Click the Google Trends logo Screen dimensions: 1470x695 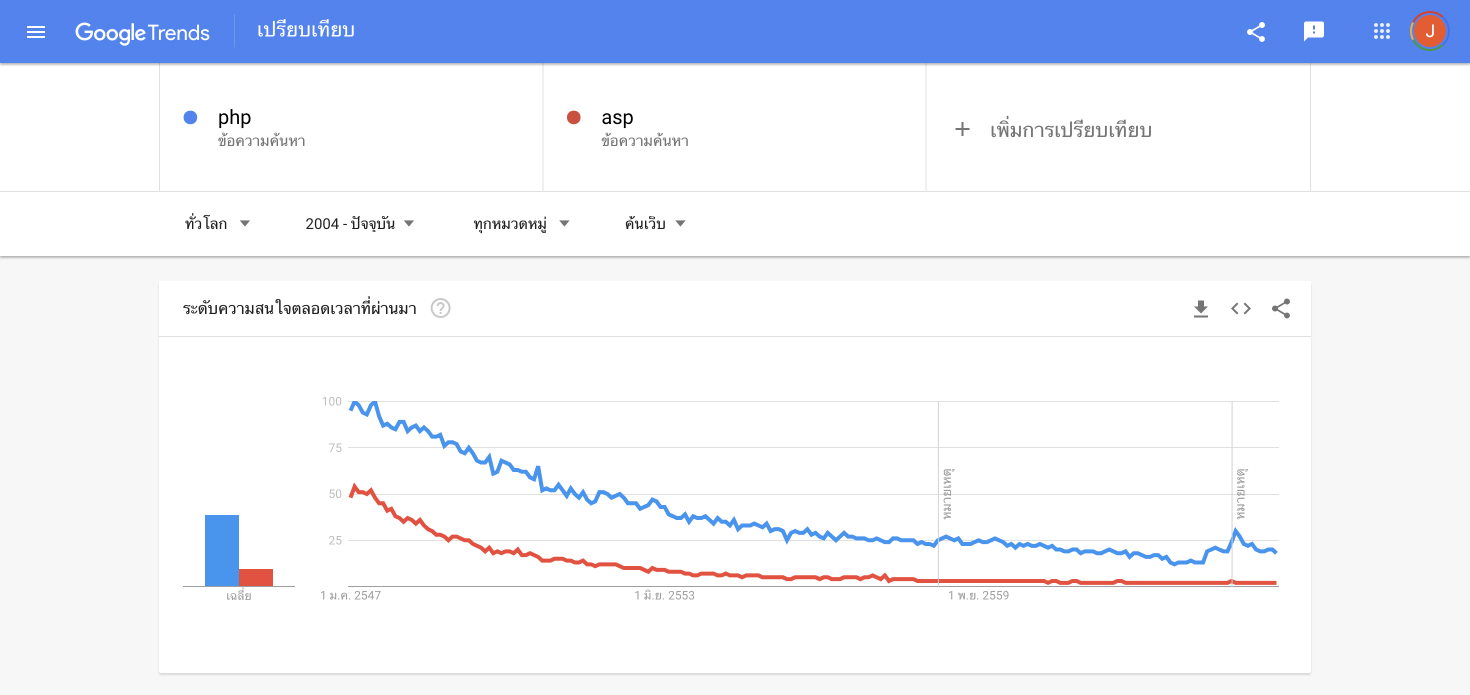[x=142, y=32]
